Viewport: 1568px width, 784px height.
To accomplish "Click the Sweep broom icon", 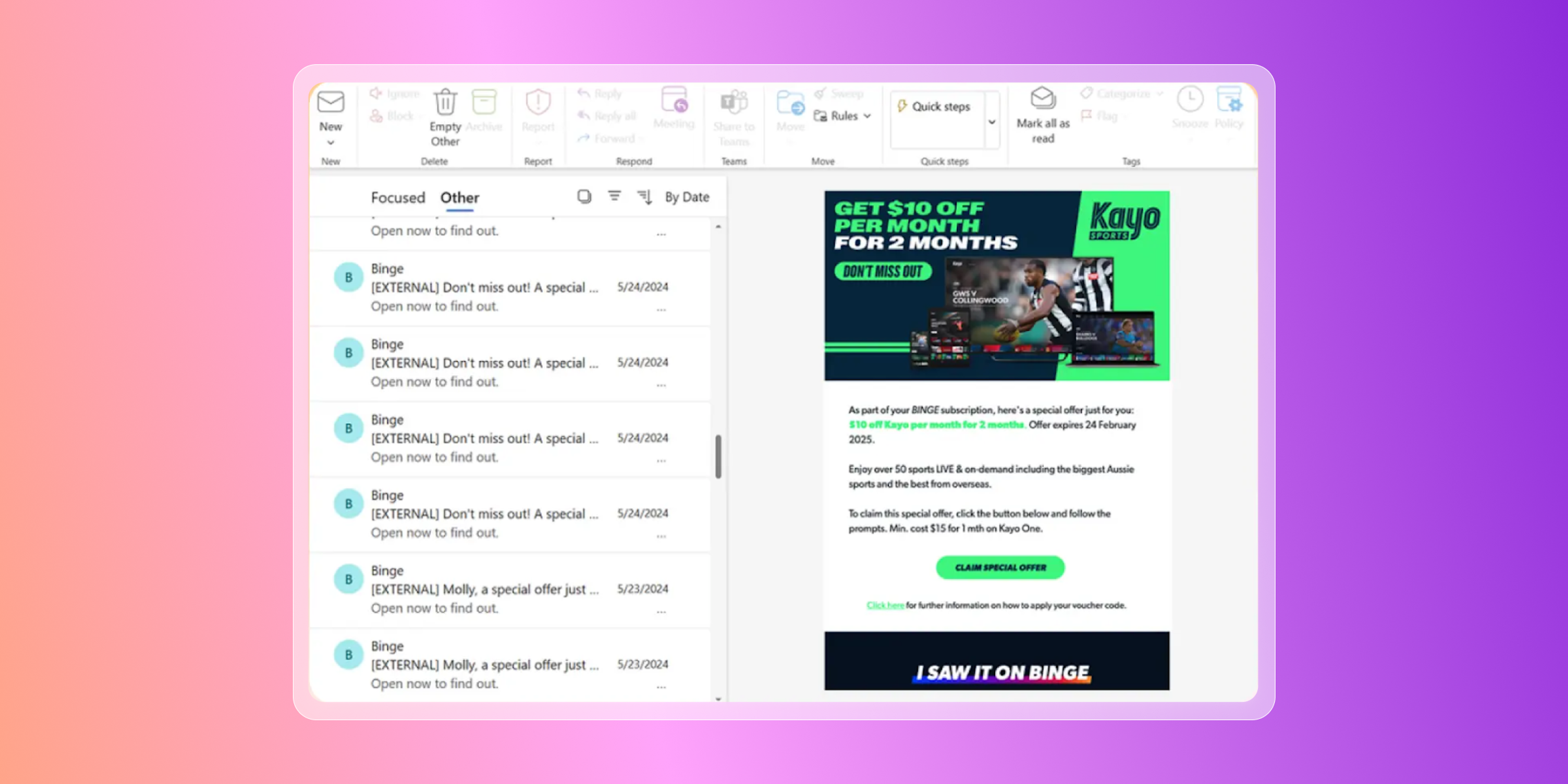I will [x=820, y=93].
